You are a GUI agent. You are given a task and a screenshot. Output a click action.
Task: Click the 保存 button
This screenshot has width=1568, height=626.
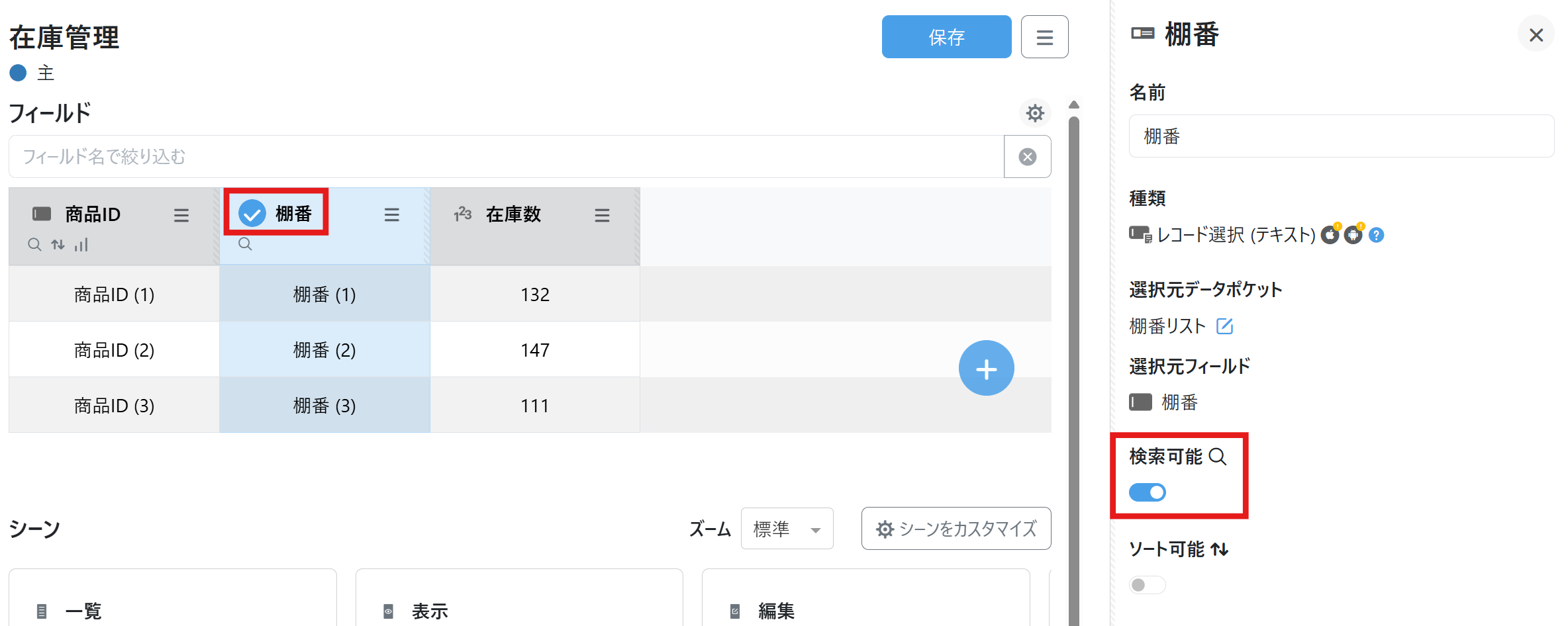click(x=946, y=37)
